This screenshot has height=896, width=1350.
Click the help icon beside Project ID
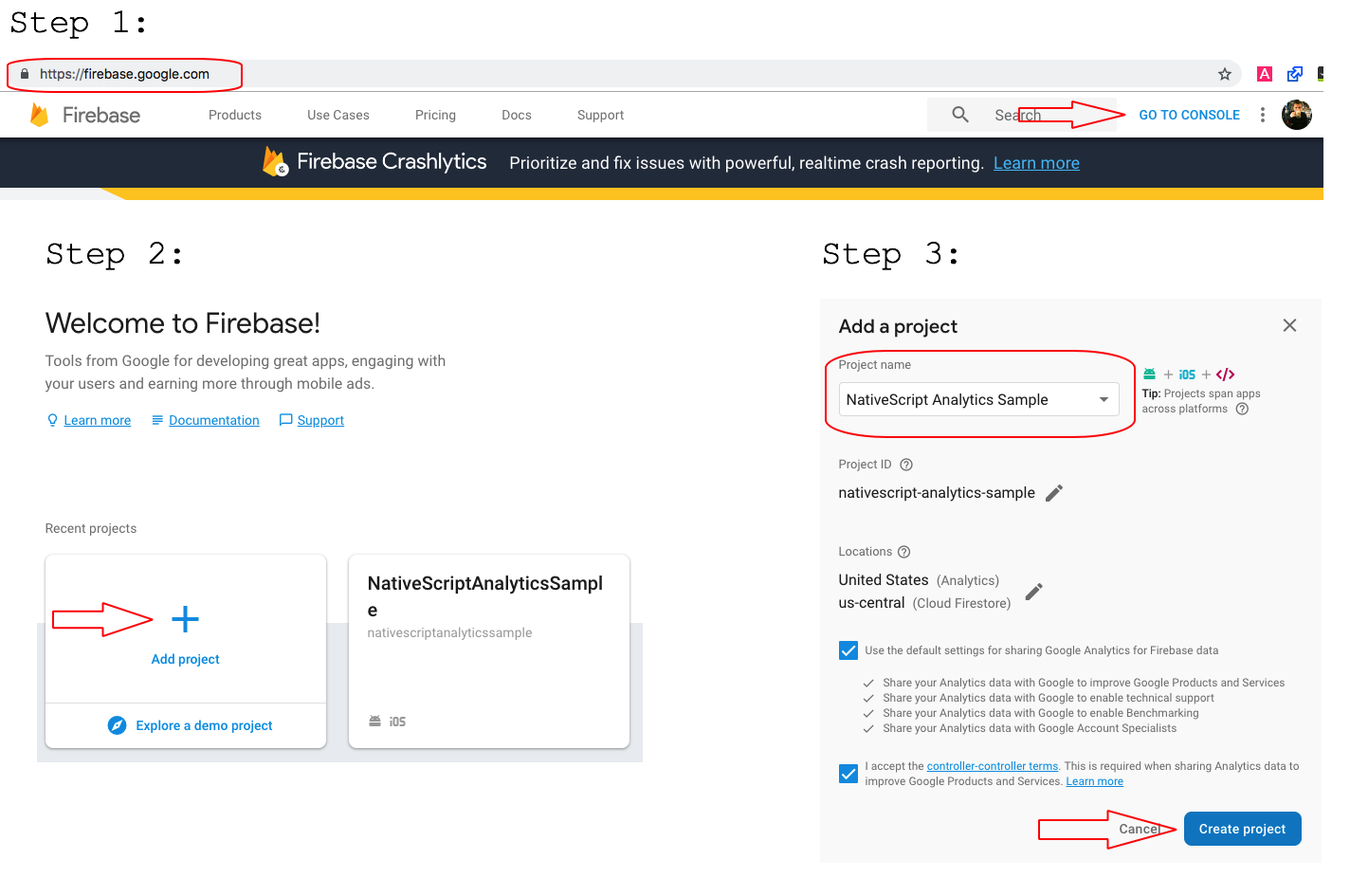coord(905,465)
